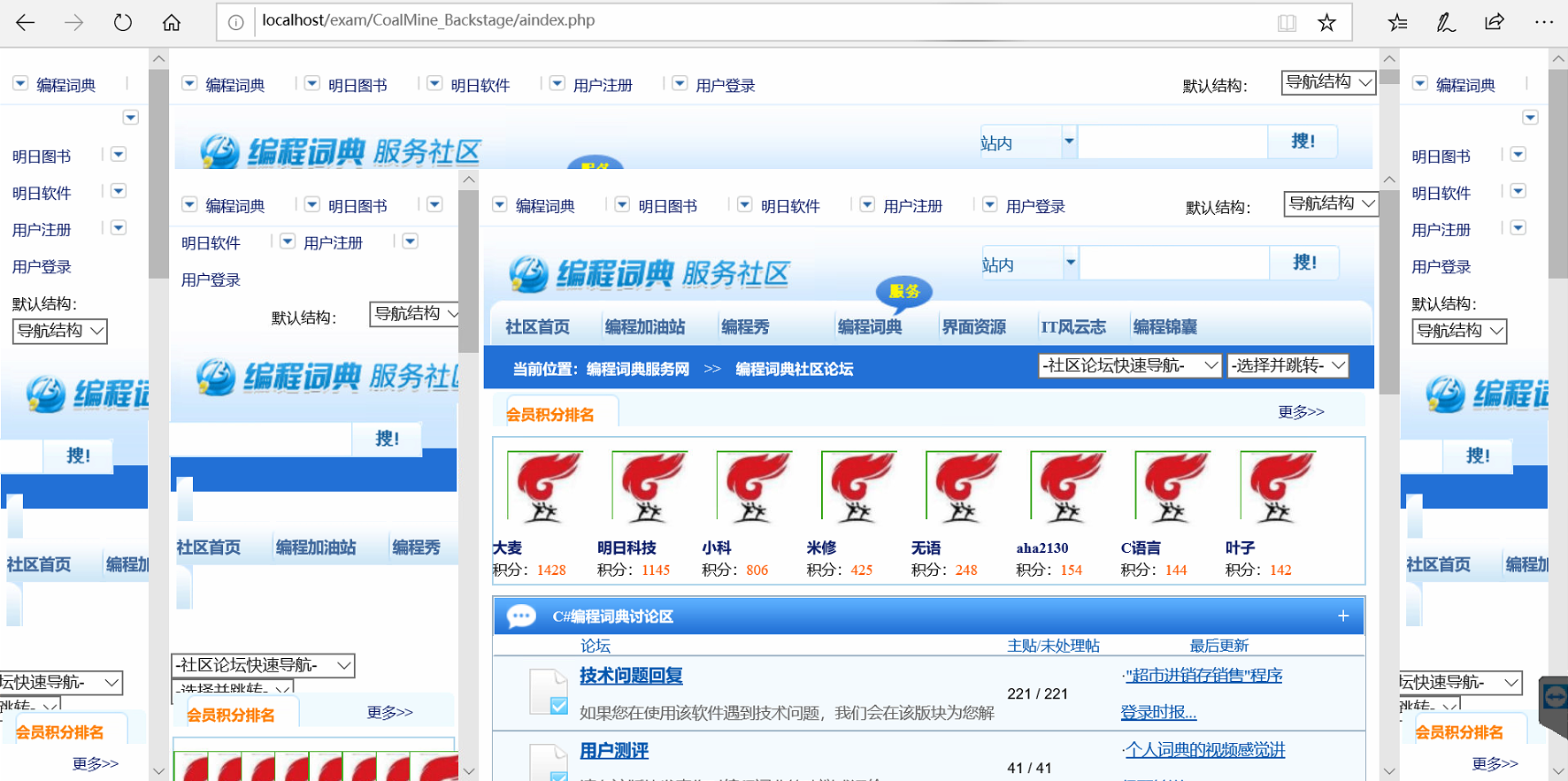Reload the page with the refresh icon

(123, 22)
